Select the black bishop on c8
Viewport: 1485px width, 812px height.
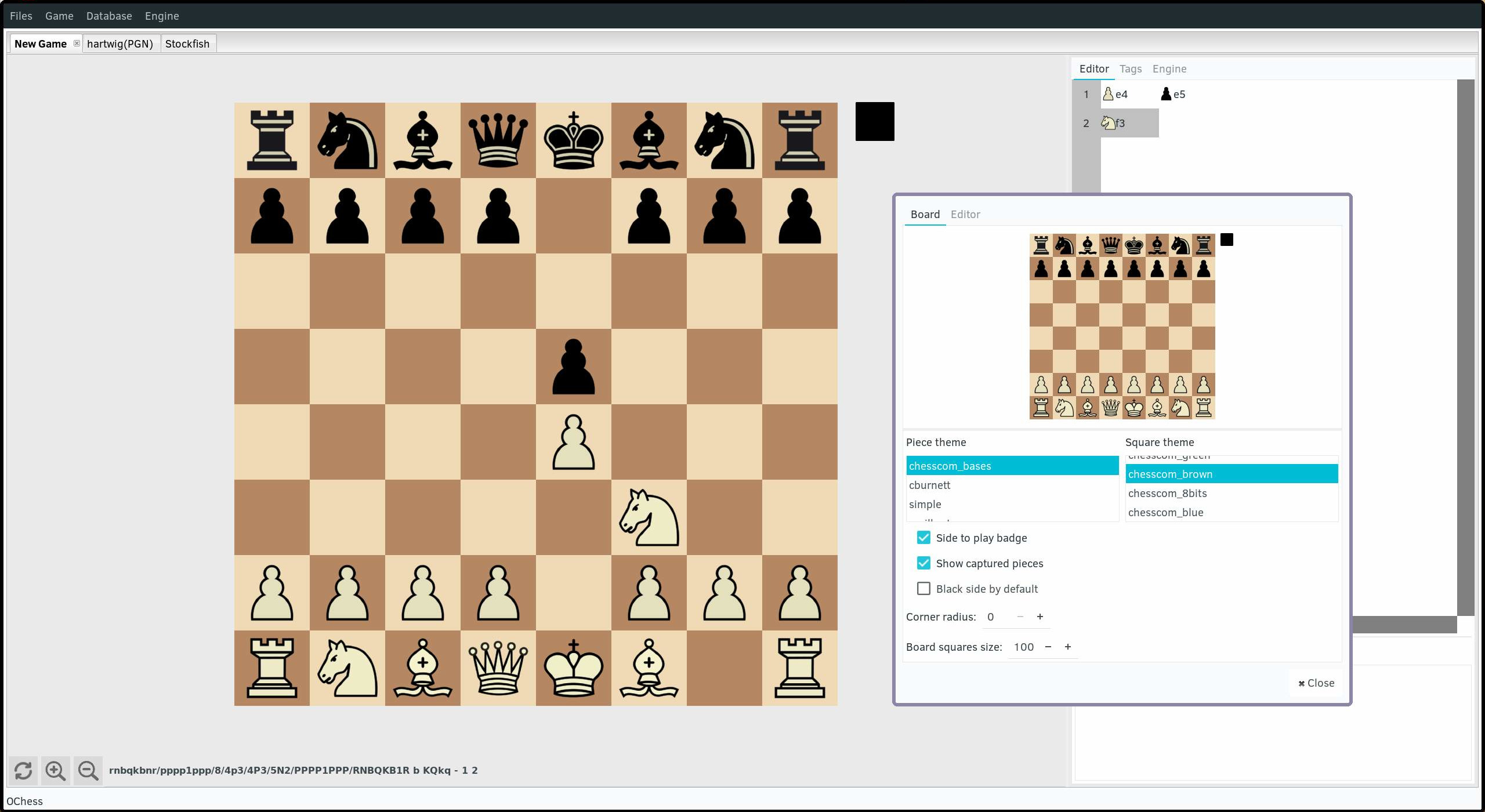click(422, 140)
